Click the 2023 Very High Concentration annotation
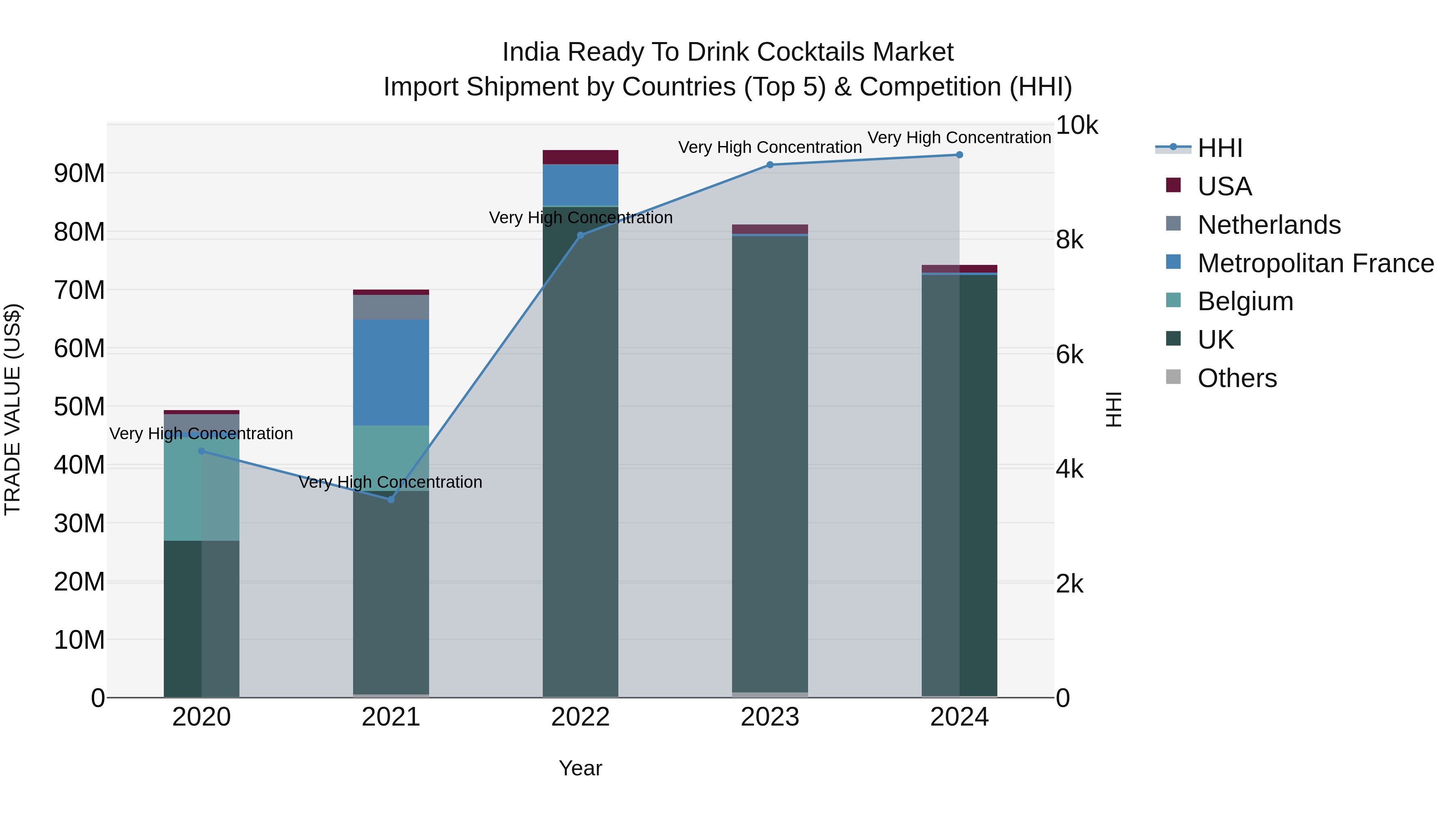 770,147
